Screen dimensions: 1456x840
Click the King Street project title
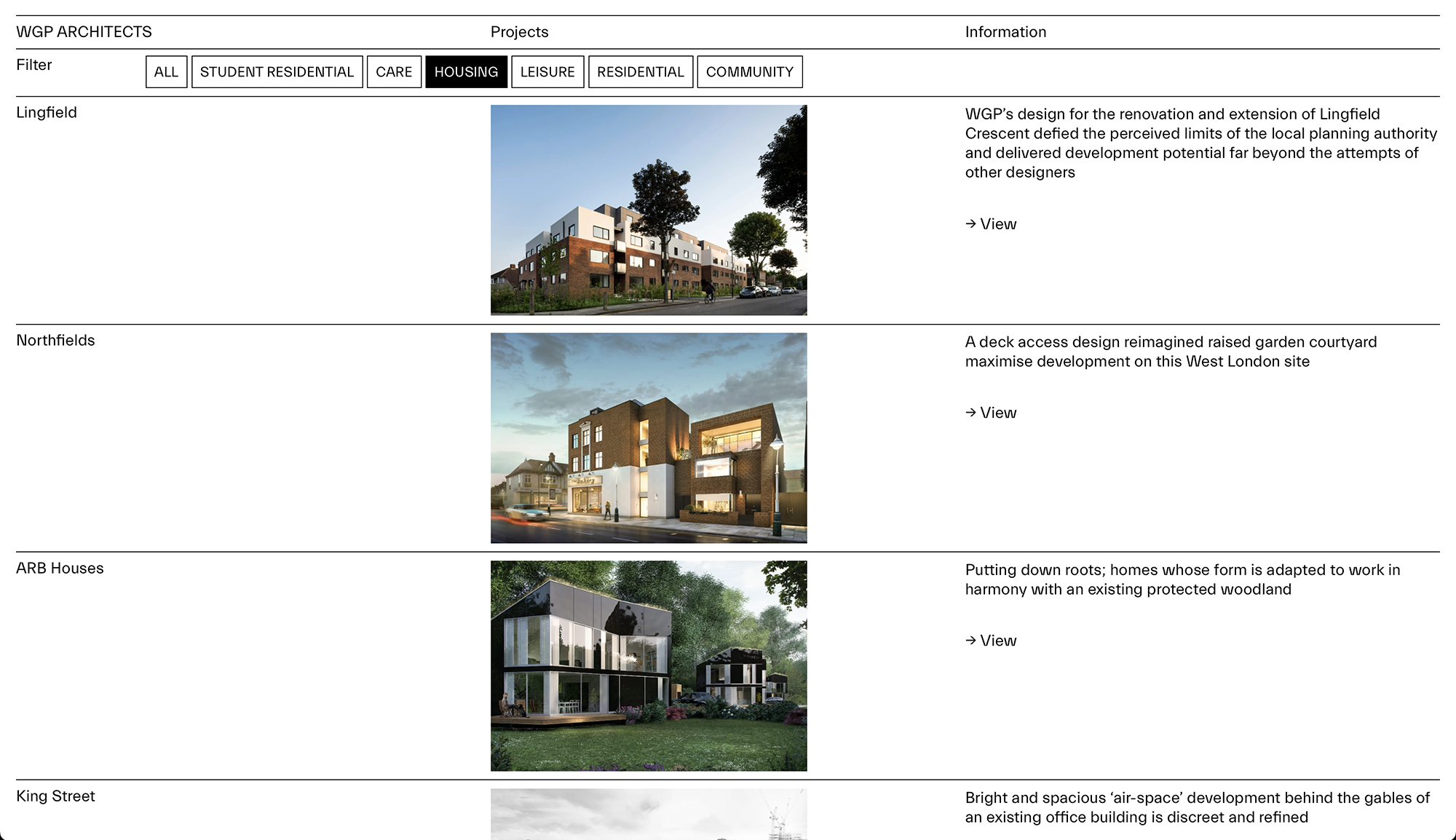tap(55, 796)
